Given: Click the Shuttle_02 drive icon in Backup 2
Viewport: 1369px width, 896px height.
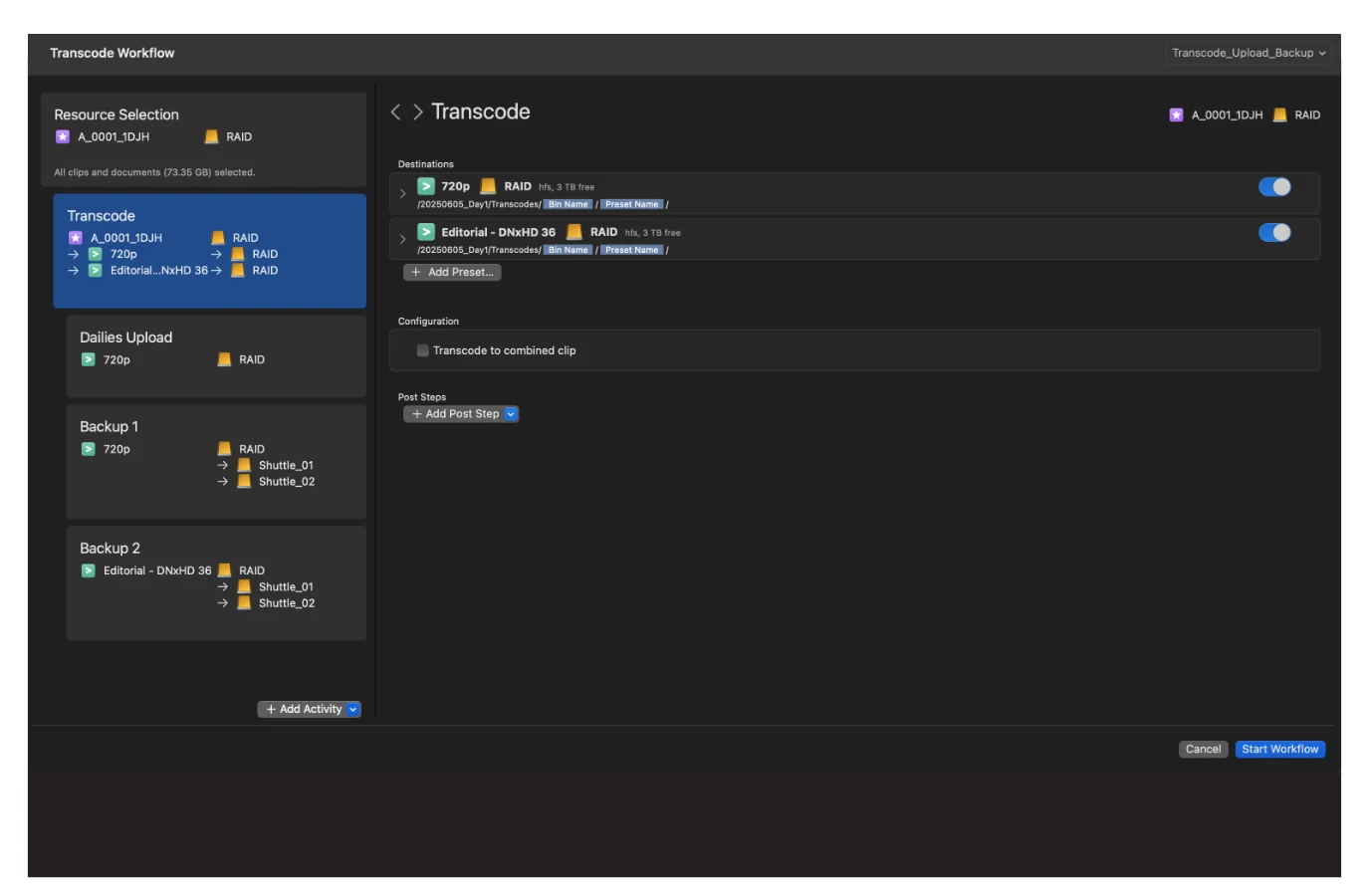Looking at the screenshot, I should [244, 603].
